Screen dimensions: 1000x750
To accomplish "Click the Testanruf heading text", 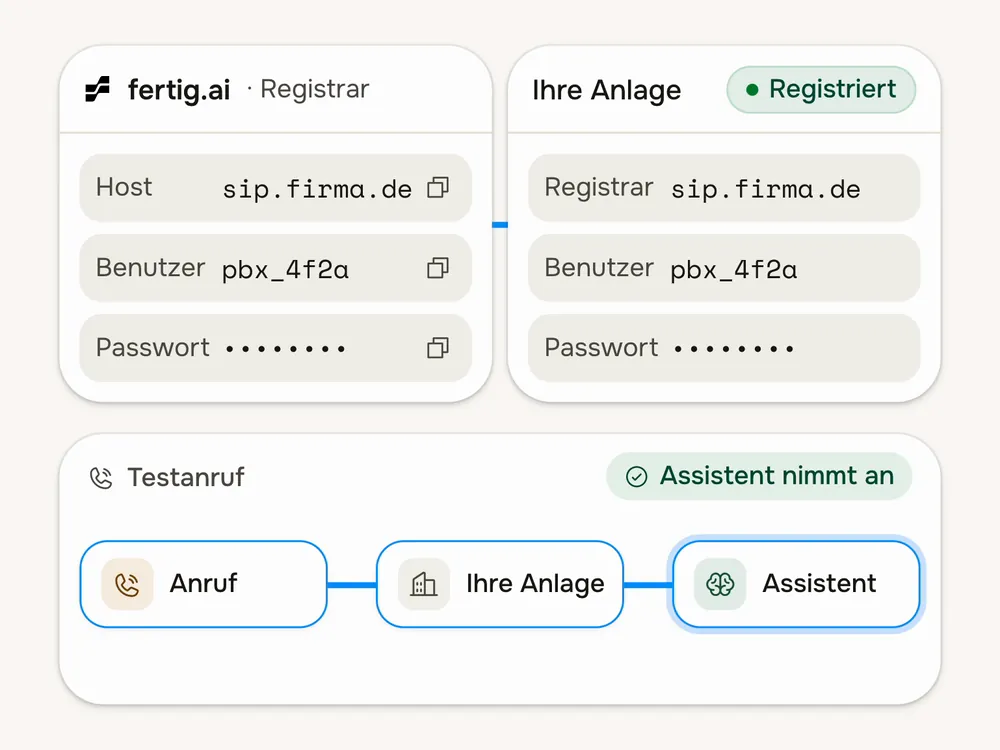I will tap(186, 477).
